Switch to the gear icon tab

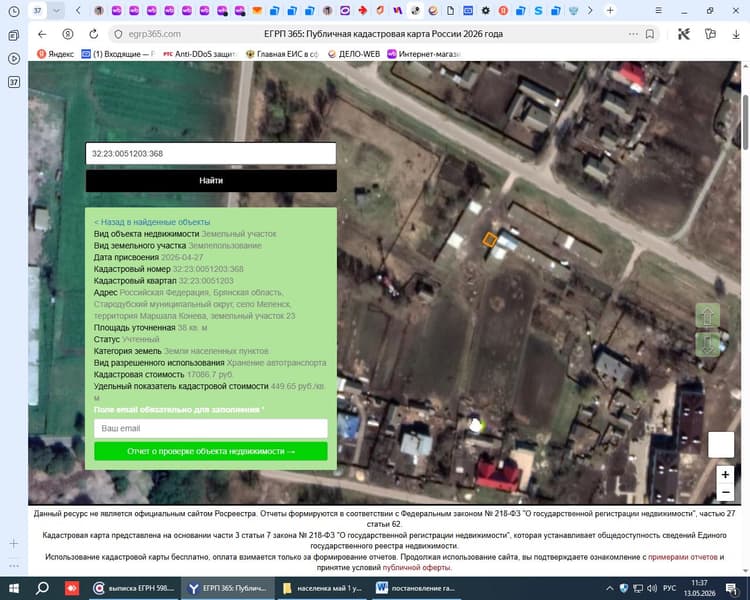[485, 11]
